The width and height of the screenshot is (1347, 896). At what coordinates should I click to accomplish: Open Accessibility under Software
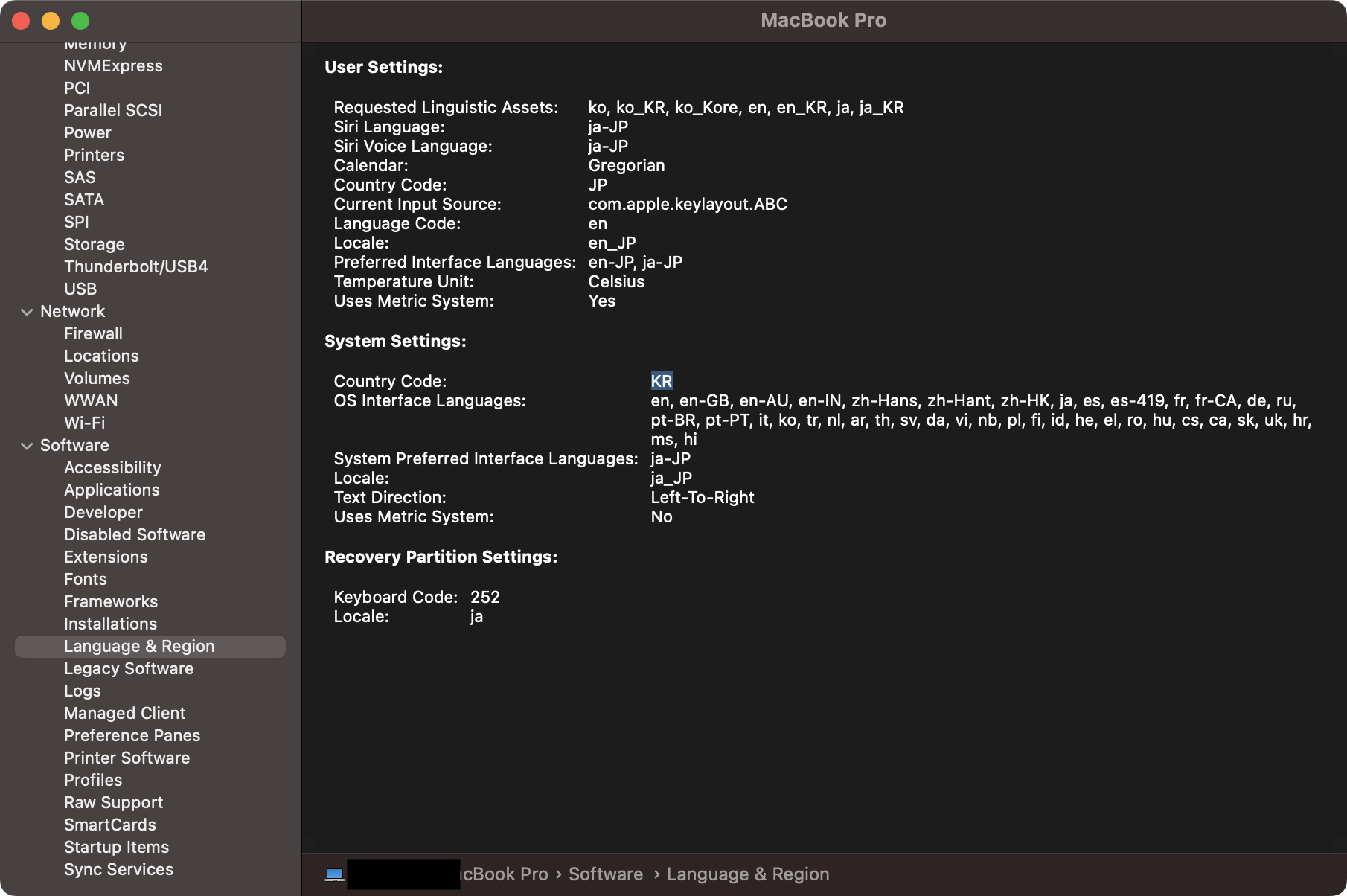(112, 467)
